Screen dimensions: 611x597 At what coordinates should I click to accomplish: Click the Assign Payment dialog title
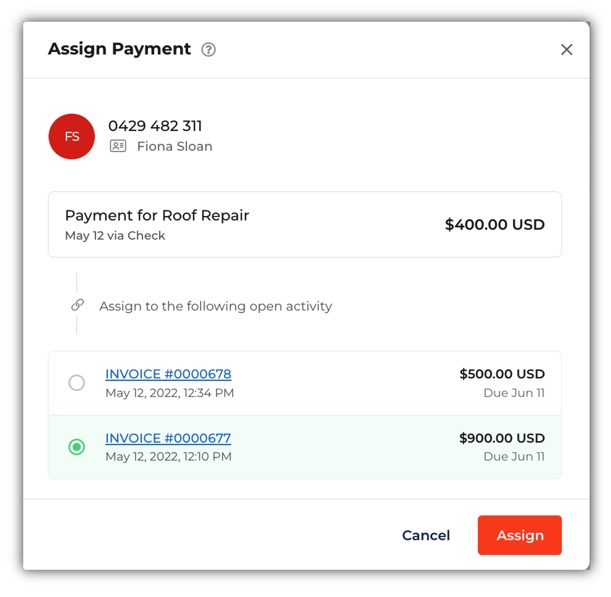click(x=120, y=49)
